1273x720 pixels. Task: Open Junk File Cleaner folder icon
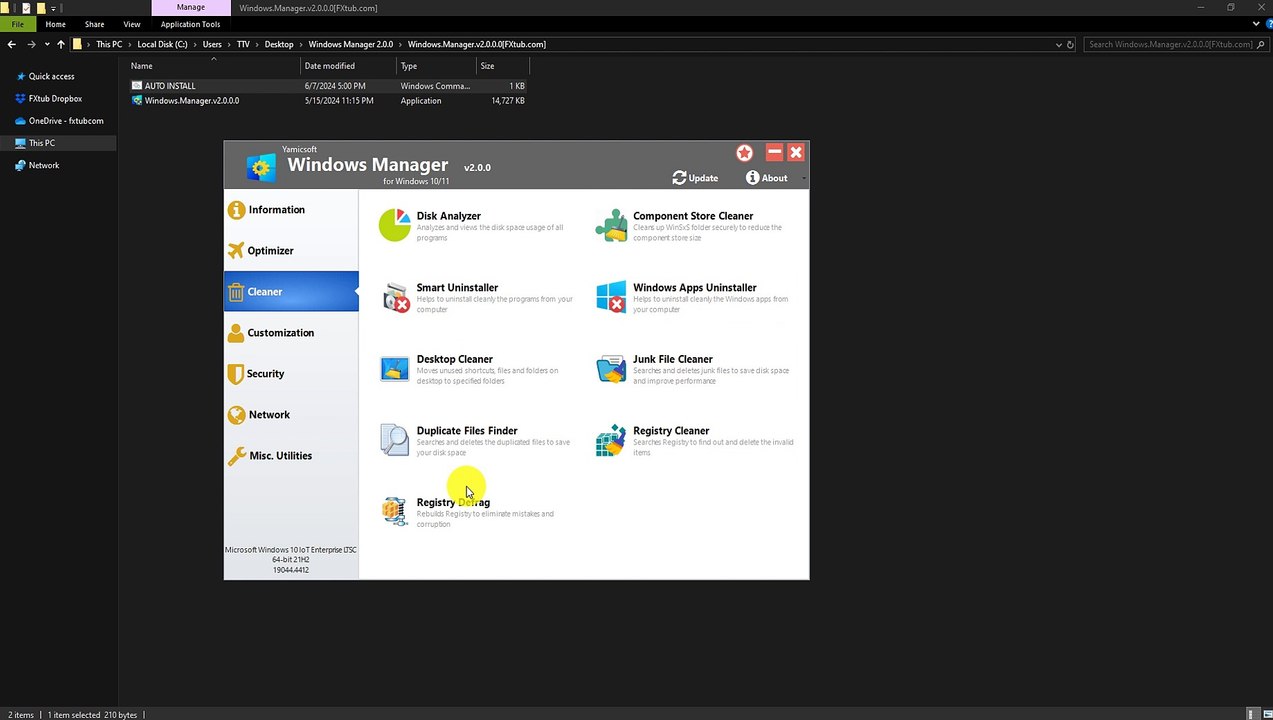pos(611,369)
